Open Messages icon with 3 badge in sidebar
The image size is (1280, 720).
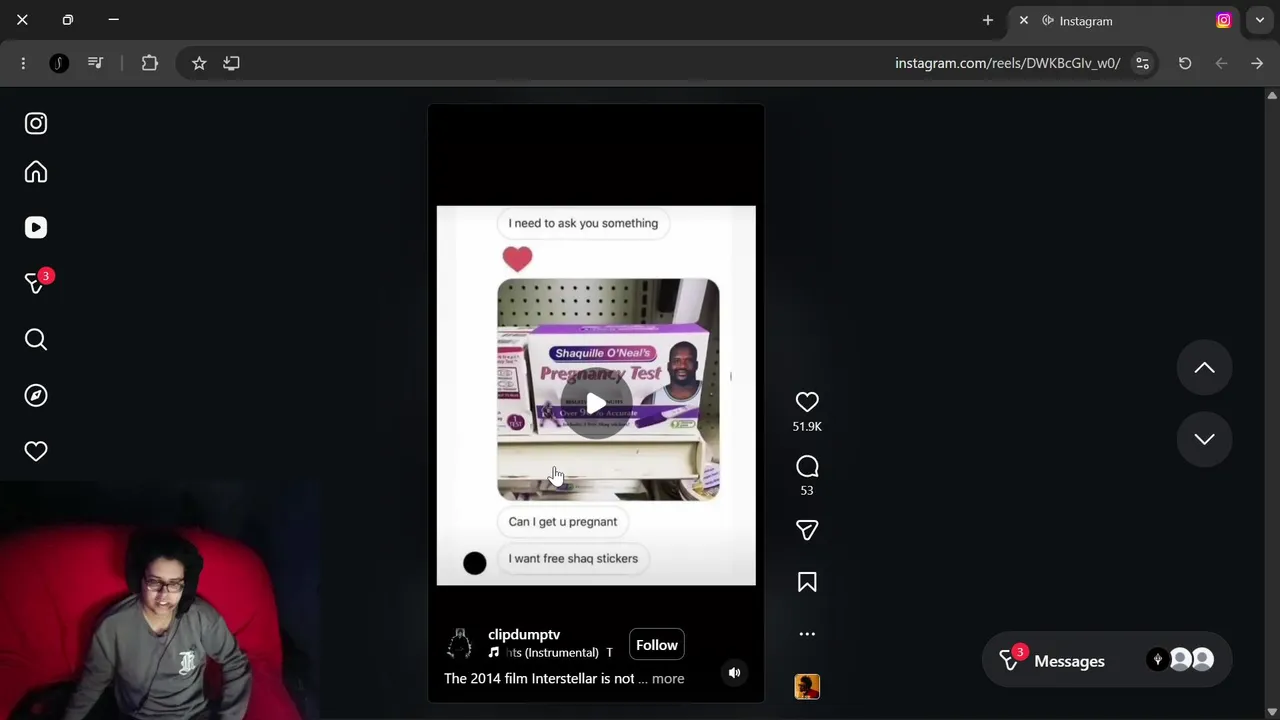pos(36,283)
